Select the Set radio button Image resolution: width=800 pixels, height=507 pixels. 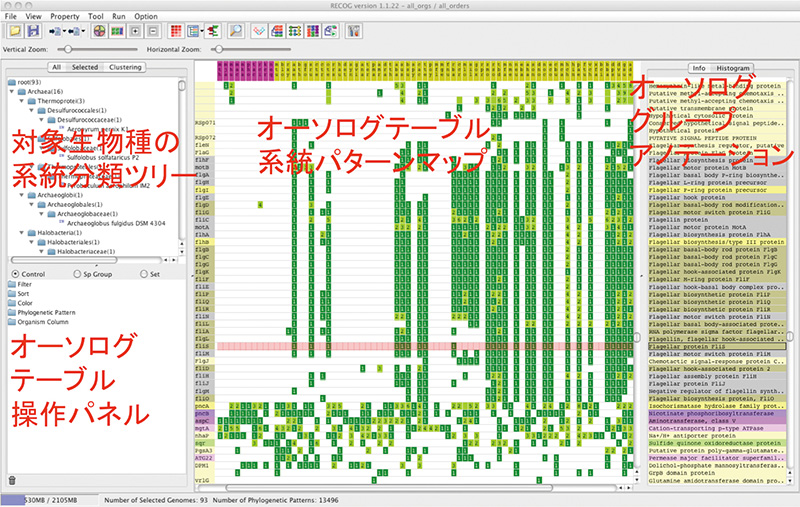(142, 273)
